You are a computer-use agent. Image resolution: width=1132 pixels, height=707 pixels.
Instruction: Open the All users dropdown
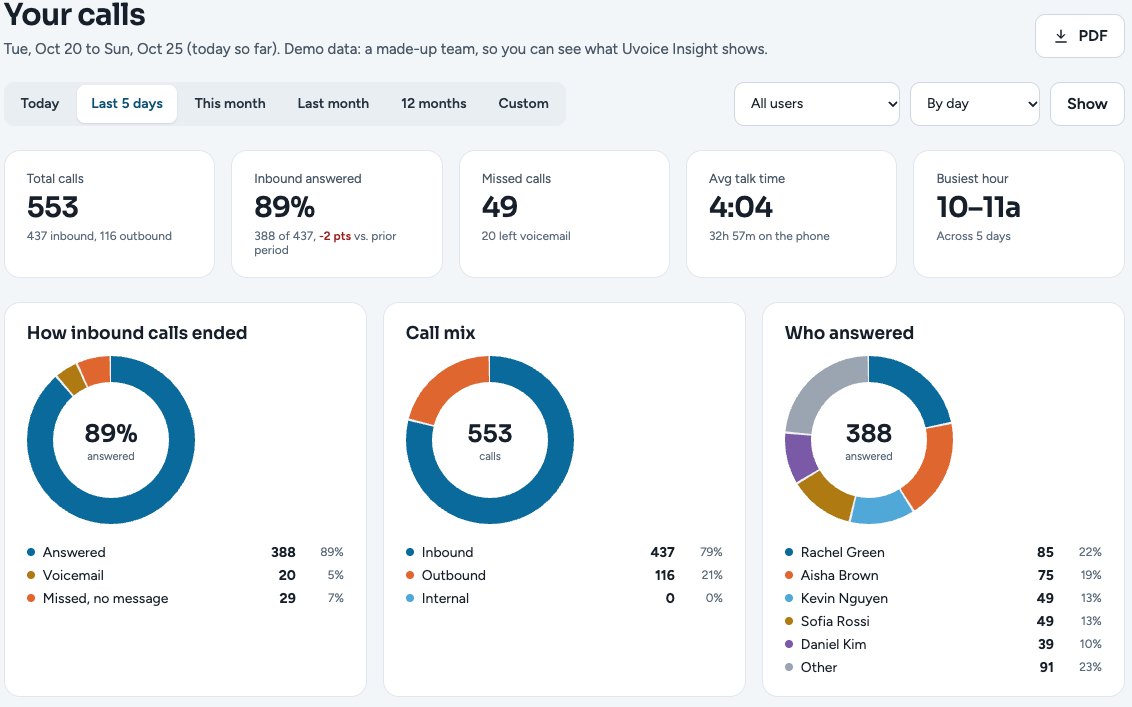[x=817, y=103]
